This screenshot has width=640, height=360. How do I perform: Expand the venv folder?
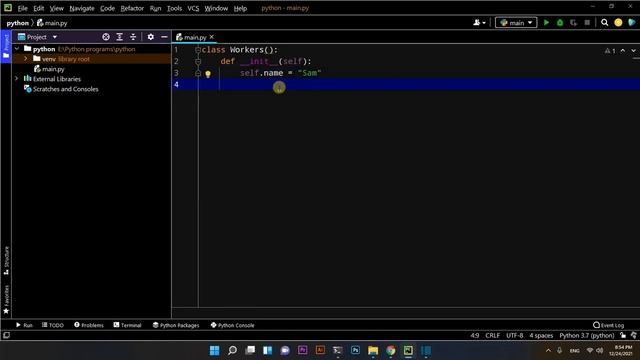click(x=26, y=59)
